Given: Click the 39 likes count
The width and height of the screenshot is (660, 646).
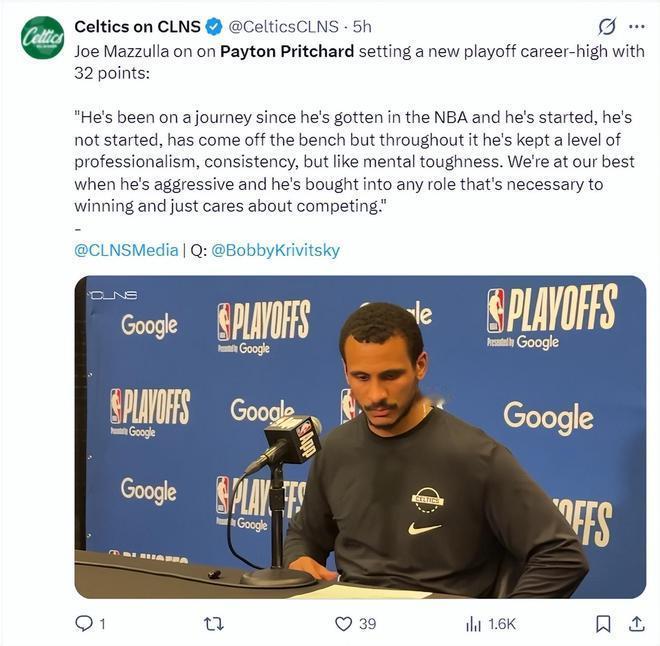Looking at the screenshot, I should 367,624.
